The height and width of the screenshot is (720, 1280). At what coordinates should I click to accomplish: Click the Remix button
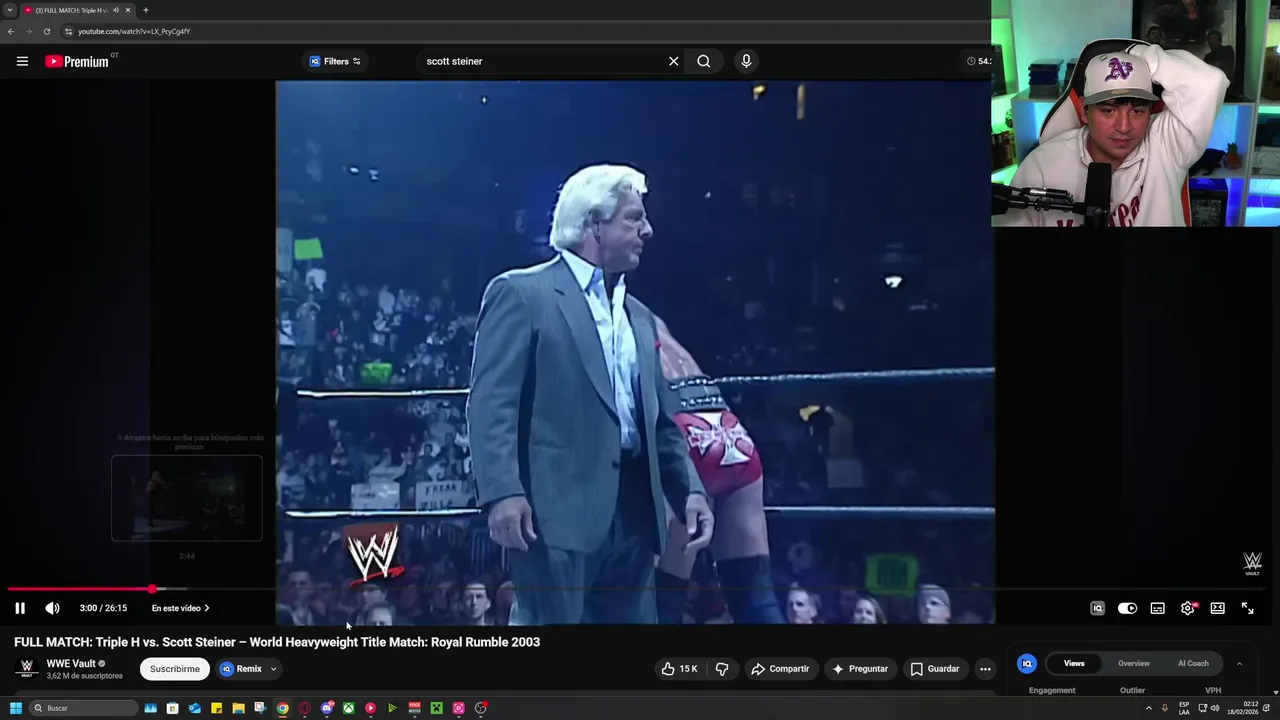[241, 669]
